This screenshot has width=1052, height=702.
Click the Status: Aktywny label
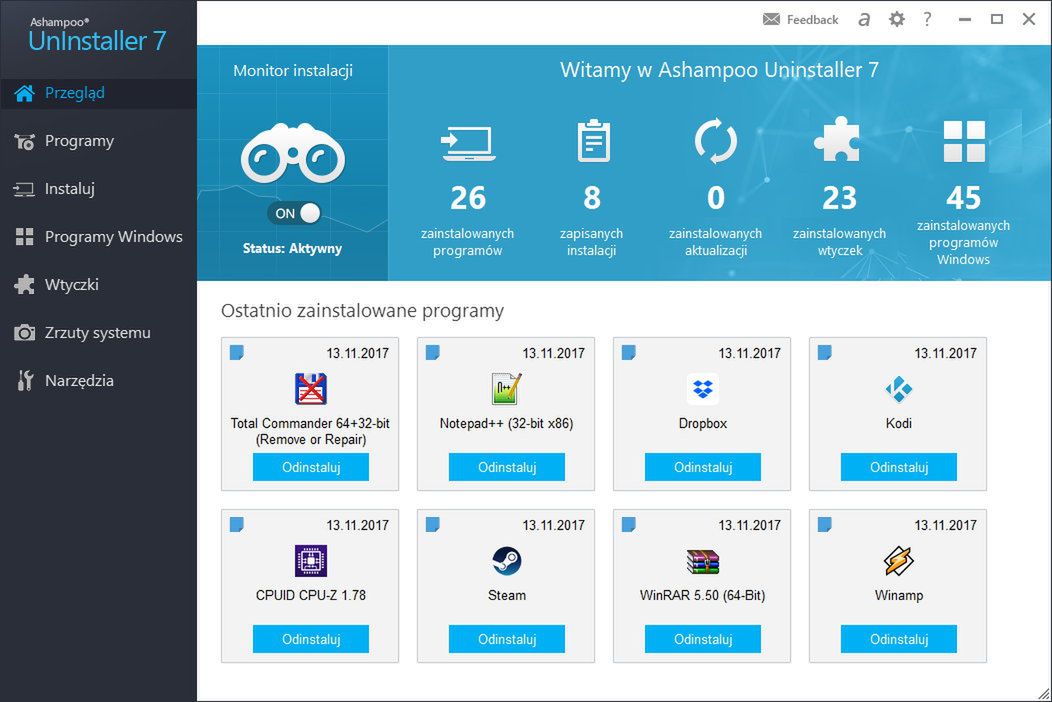pos(293,248)
